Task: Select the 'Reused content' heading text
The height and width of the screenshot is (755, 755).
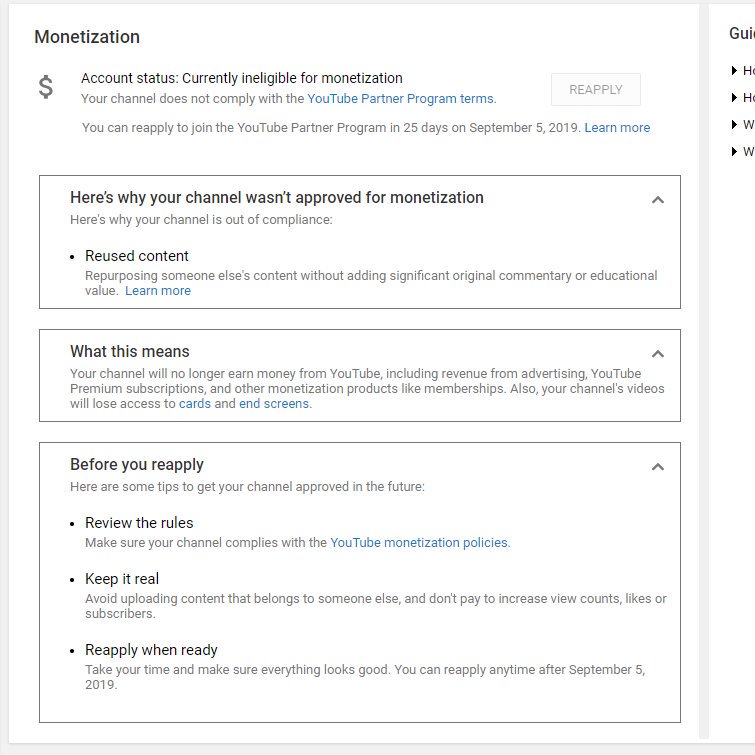Action: point(137,256)
